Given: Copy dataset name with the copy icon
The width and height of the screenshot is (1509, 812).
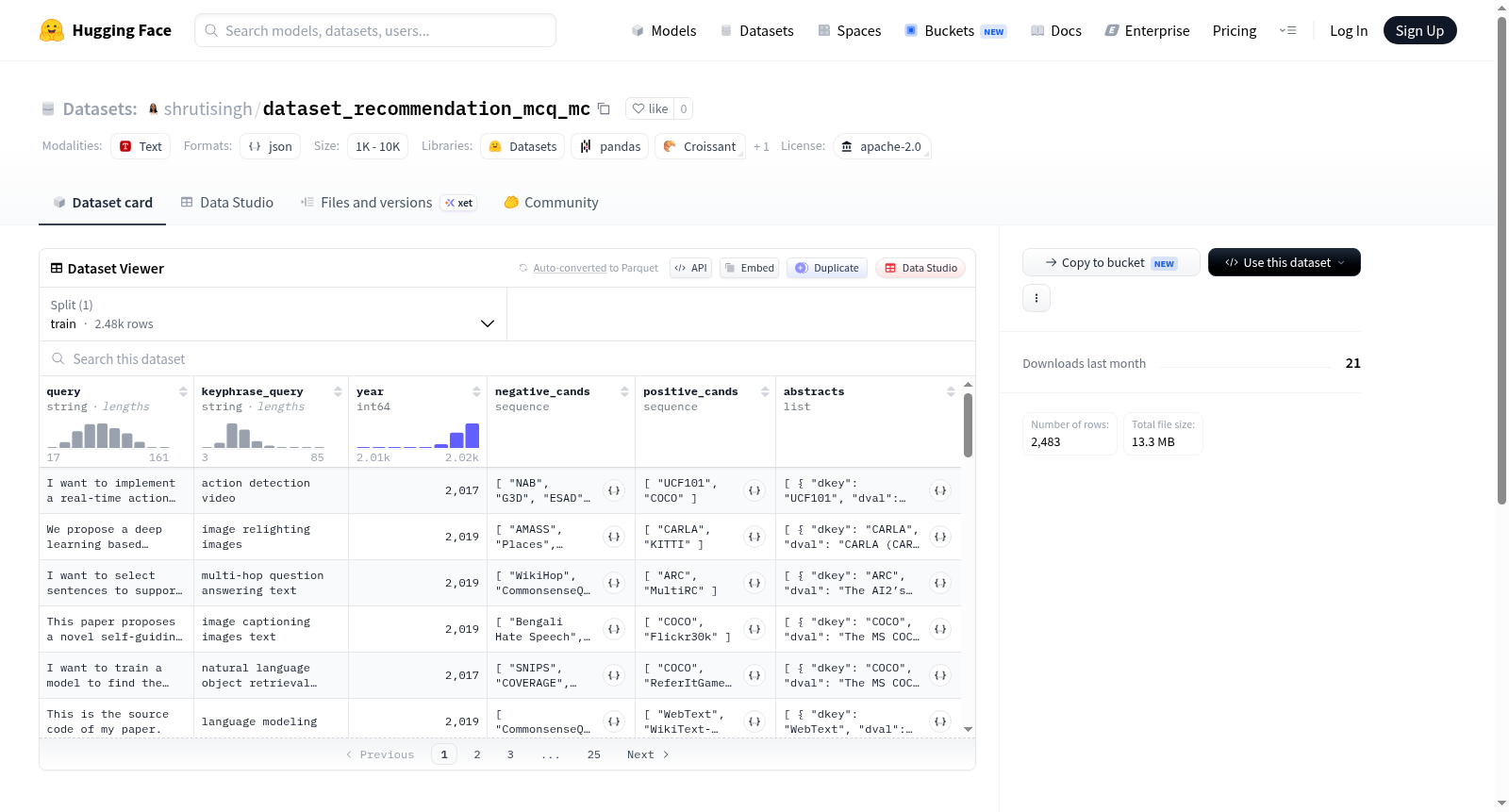Looking at the screenshot, I should [604, 108].
